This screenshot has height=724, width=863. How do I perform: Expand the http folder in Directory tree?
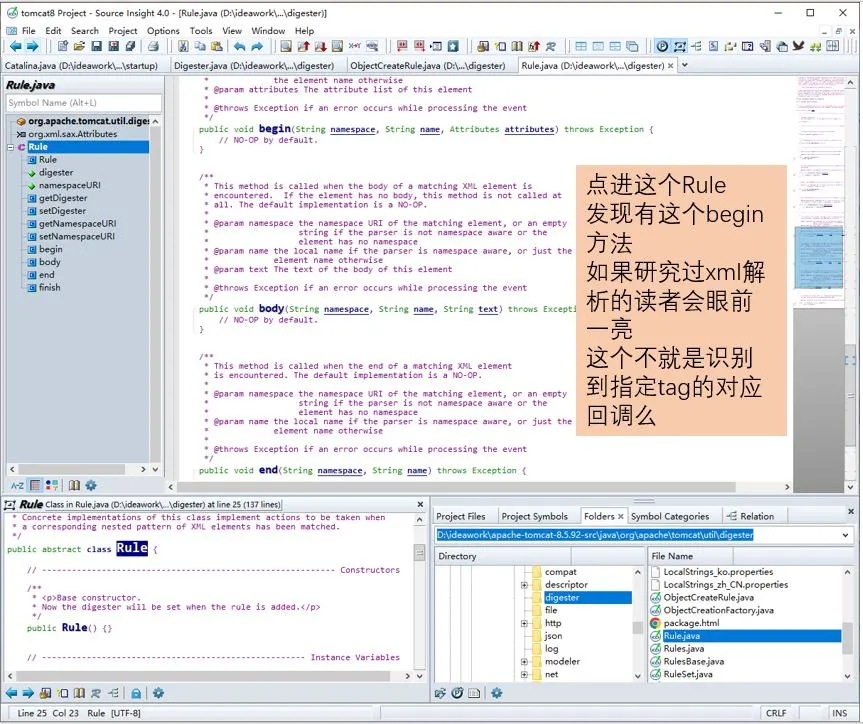click(524, 623)
